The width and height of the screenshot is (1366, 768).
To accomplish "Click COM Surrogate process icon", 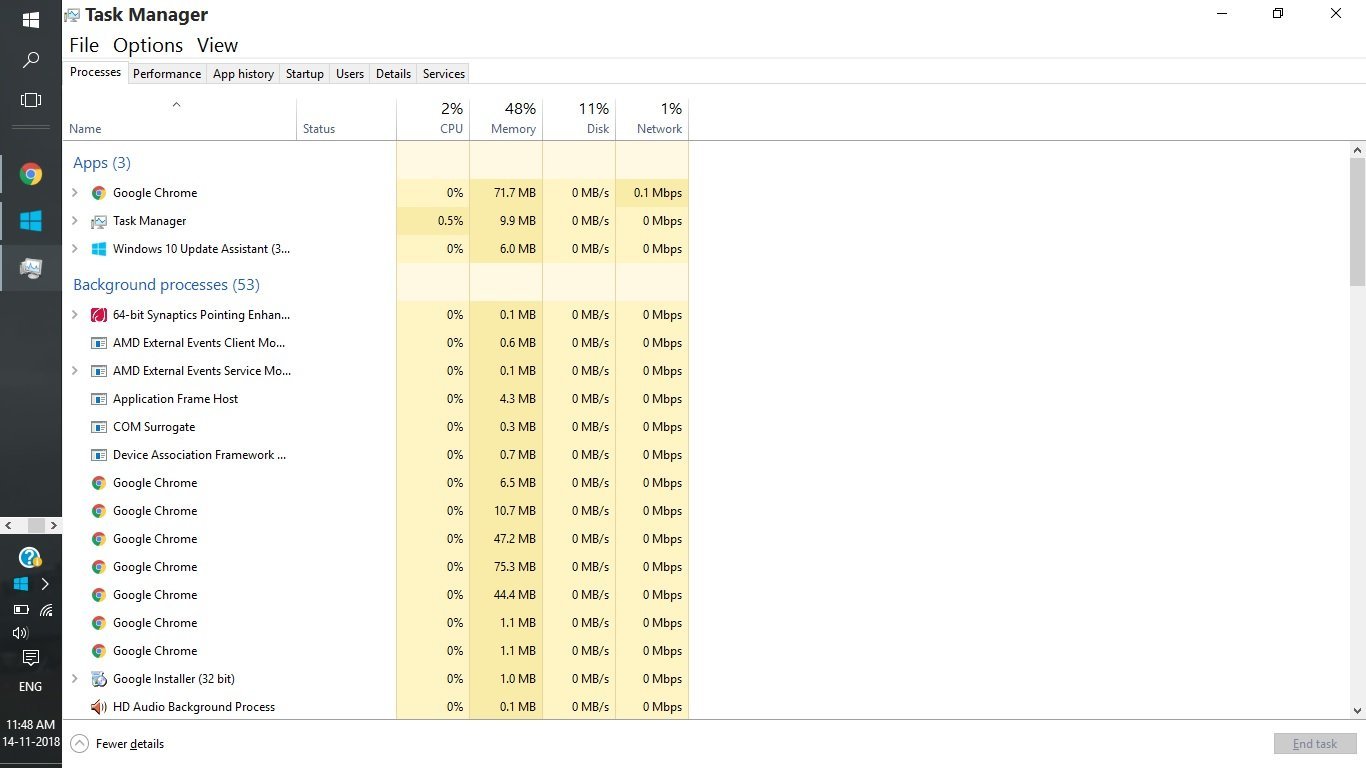I will pos(99,427).
